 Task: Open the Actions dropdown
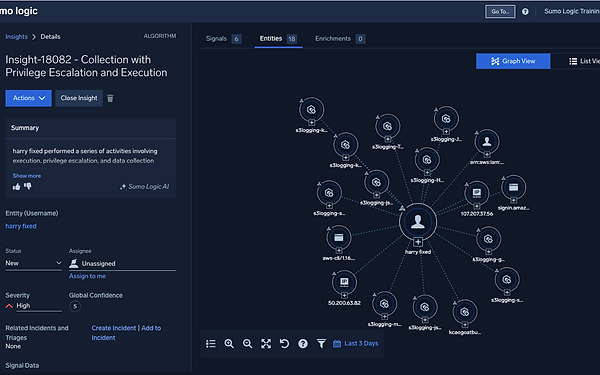pyautogui.click(x=28, y=98)
